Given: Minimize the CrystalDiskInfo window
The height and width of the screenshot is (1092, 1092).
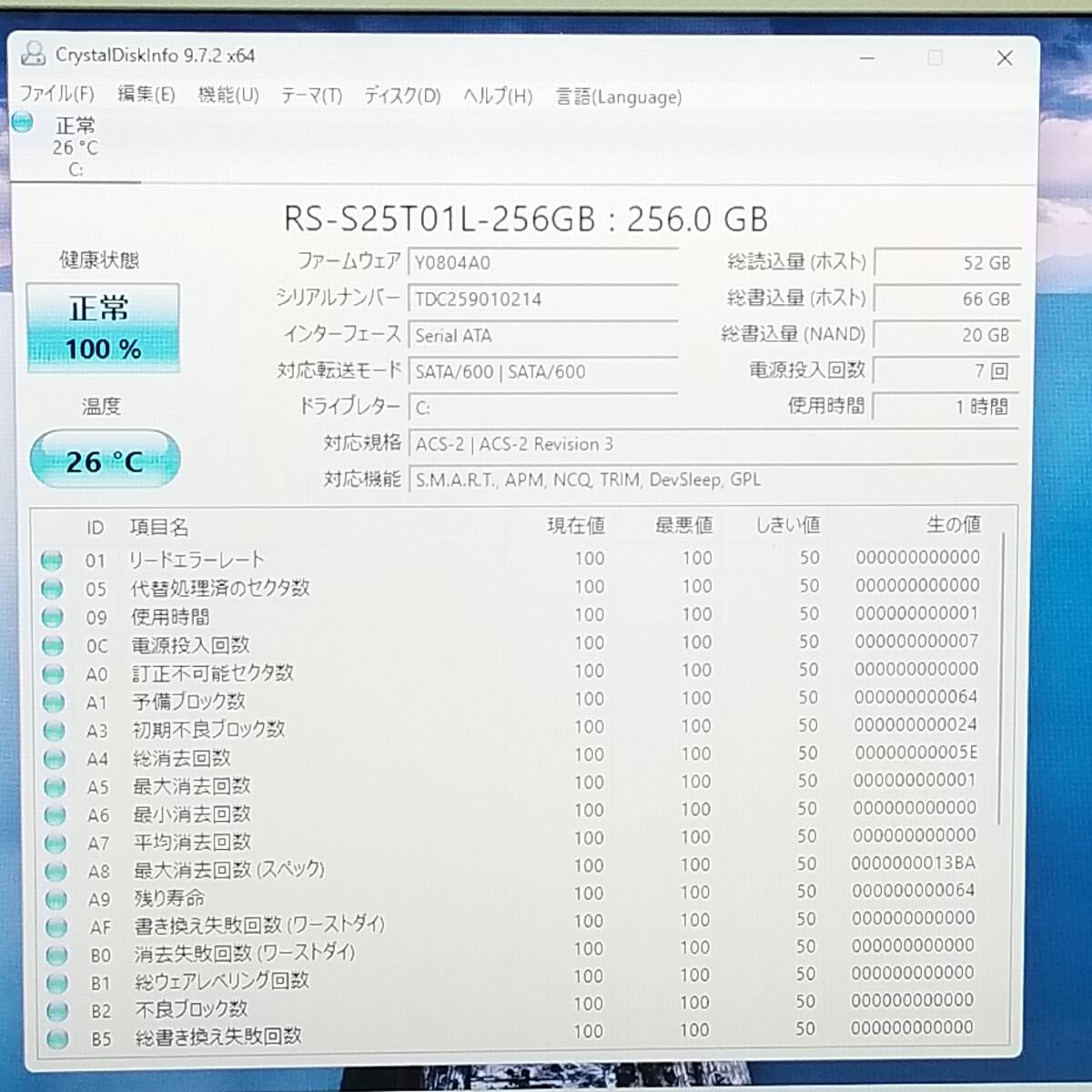Looking at the screenshot, I should (867, 57).
